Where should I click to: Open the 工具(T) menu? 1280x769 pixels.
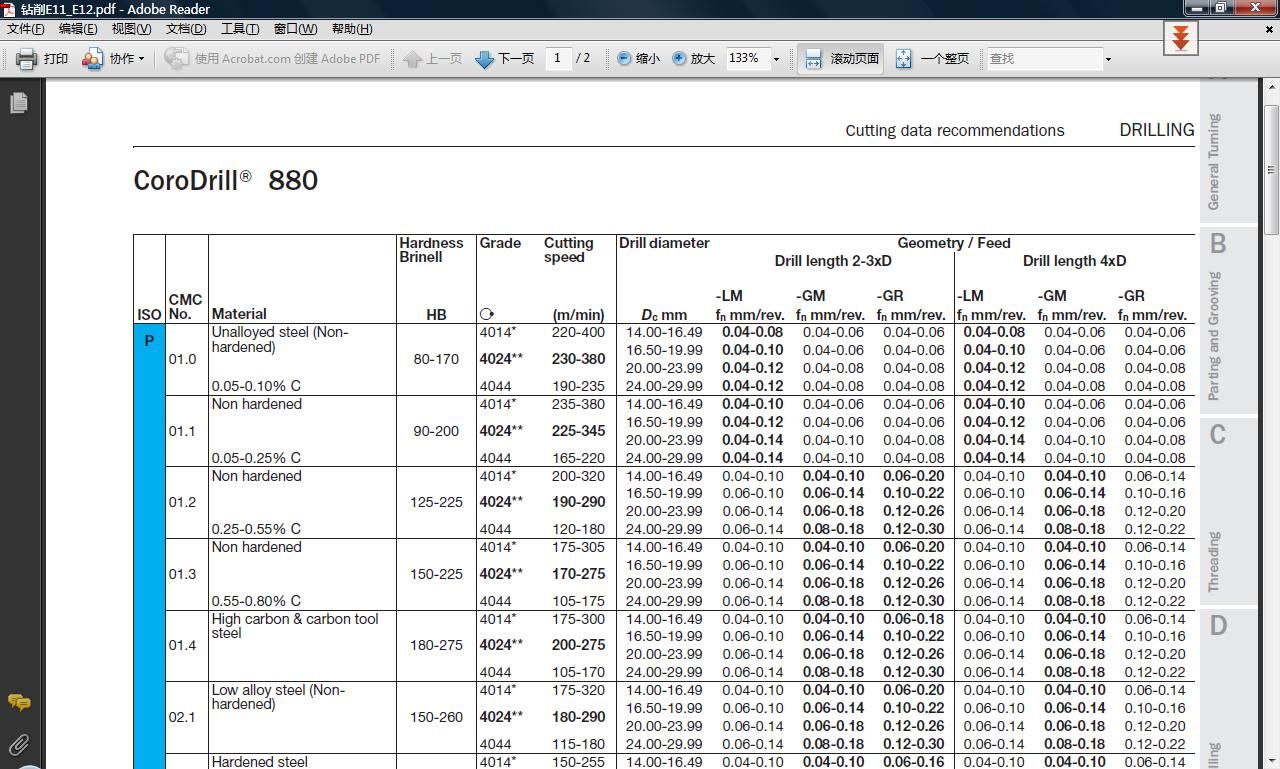pos(239,29)
